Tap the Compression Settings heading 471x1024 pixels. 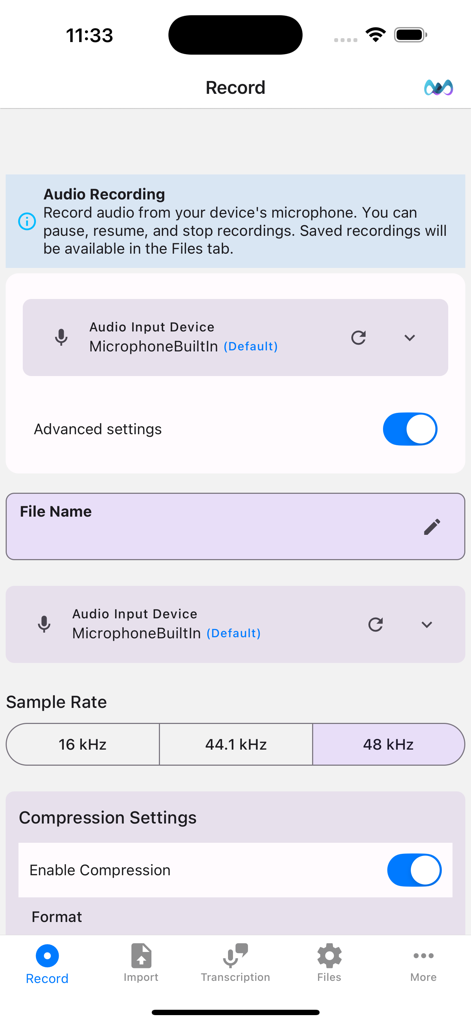(107, 818)
